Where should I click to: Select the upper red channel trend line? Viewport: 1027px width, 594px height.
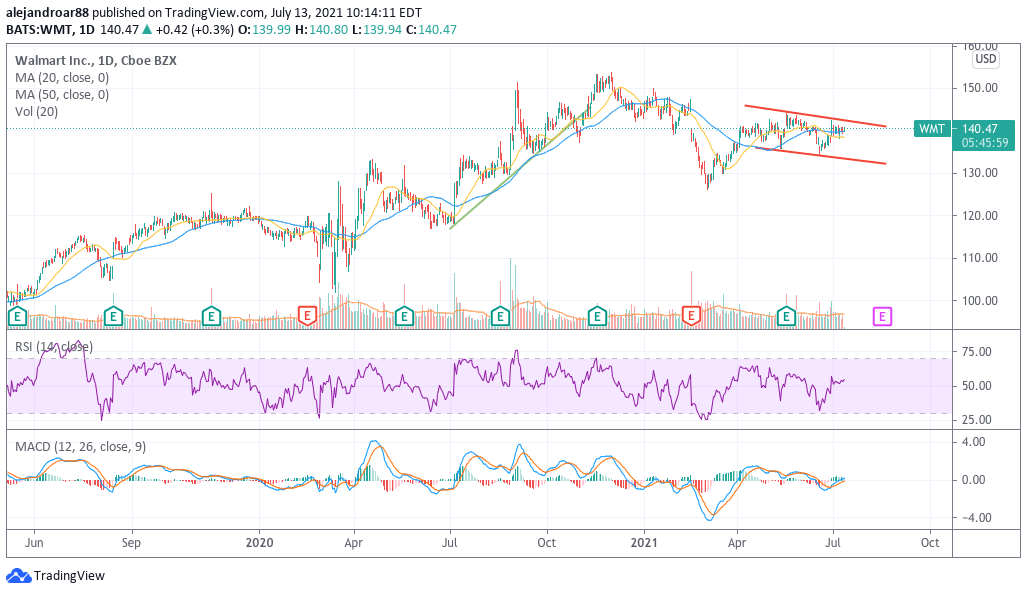815,116
